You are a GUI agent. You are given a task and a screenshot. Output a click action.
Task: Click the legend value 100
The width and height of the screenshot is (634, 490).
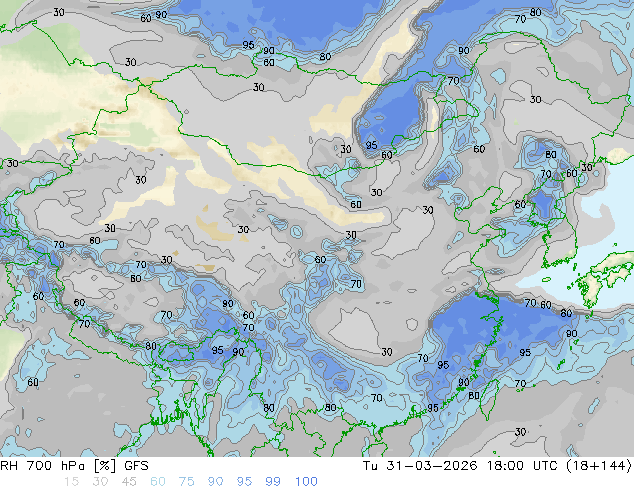coord(306,482)
